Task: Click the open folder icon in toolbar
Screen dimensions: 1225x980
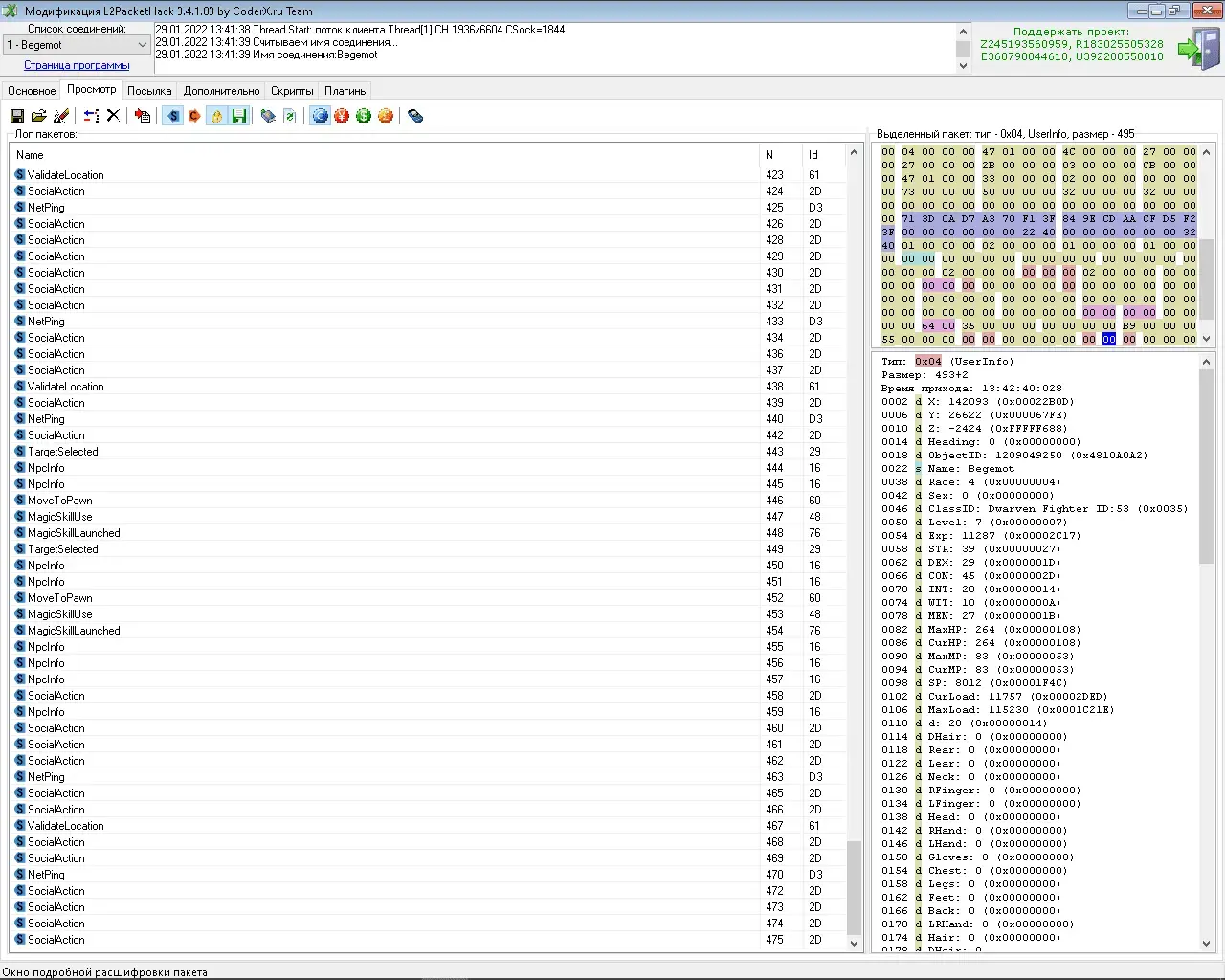Action: pyautogui.click(x=39, y=116)
